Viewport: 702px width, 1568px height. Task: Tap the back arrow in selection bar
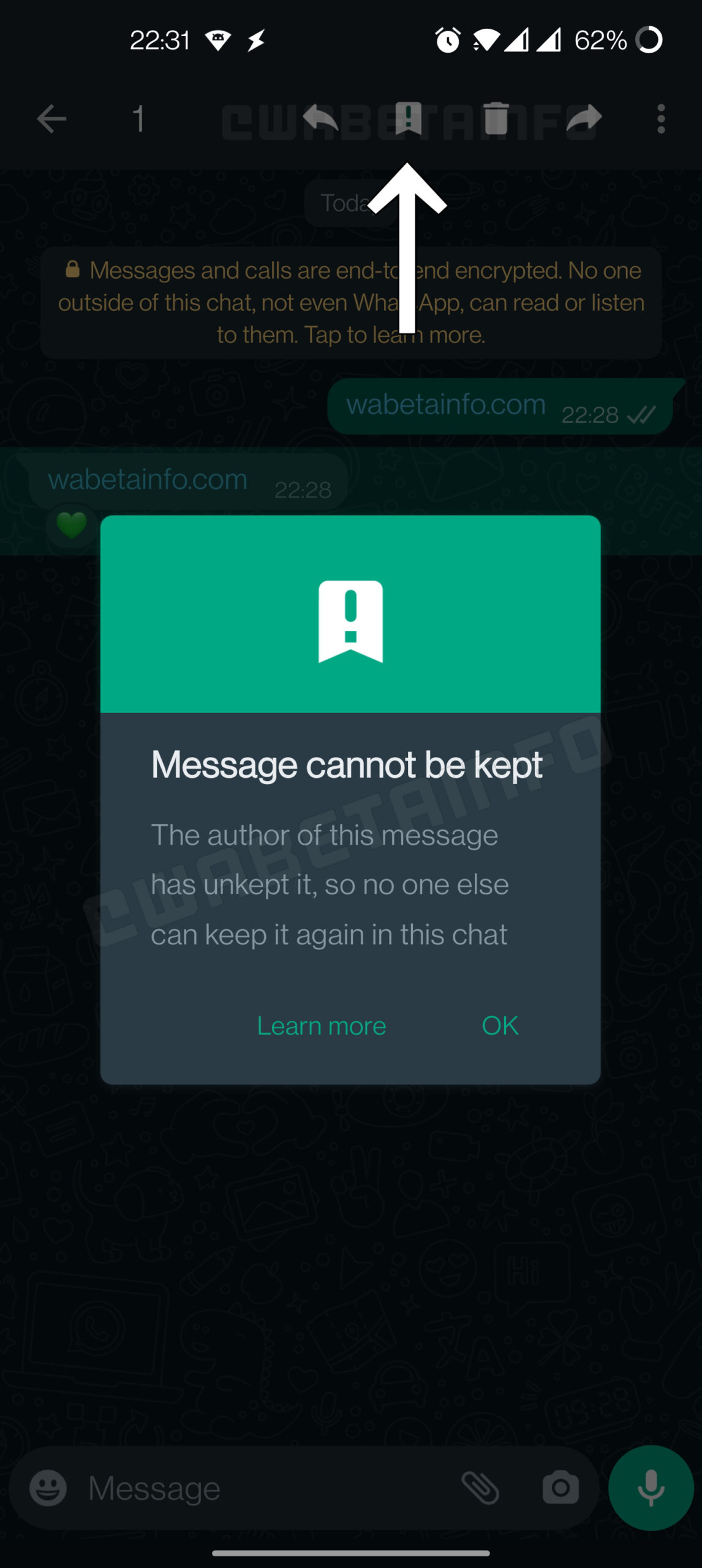pyautogui.click(x=51, y=118)
